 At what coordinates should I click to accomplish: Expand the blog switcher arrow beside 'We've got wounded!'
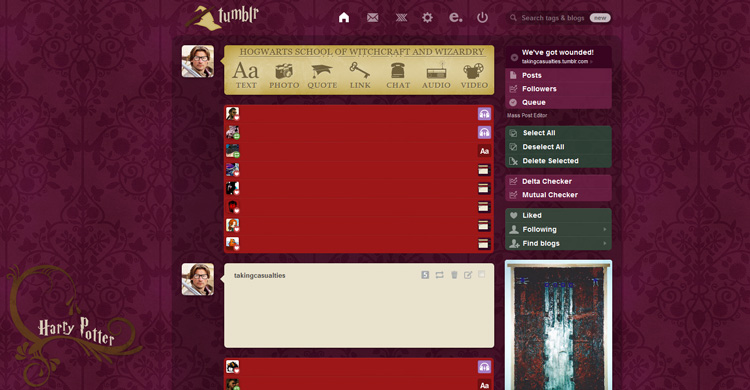(x=514, y=57)
